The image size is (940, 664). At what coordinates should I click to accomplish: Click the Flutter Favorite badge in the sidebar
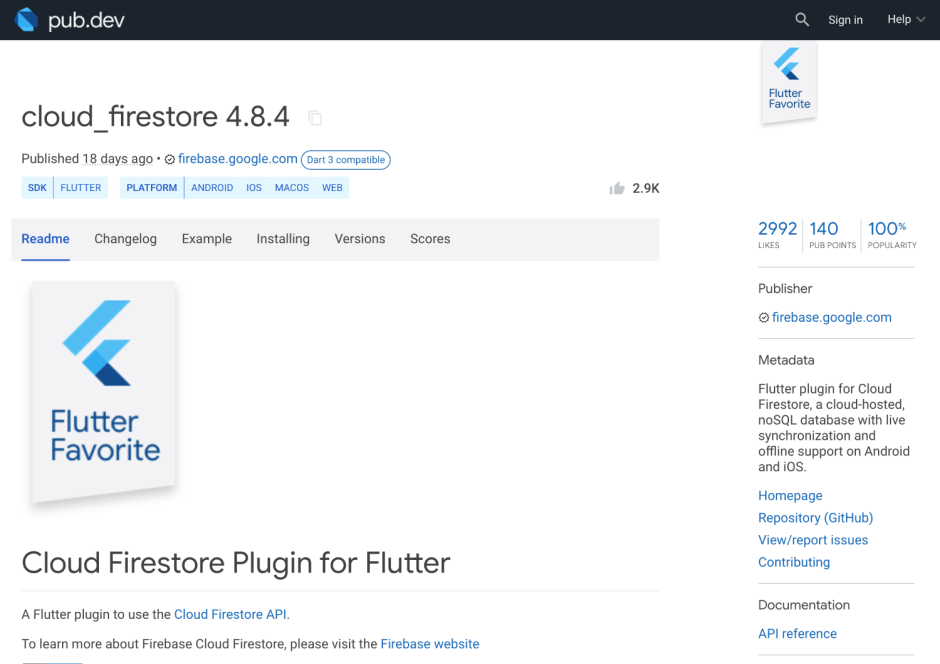tap(788, 82)
